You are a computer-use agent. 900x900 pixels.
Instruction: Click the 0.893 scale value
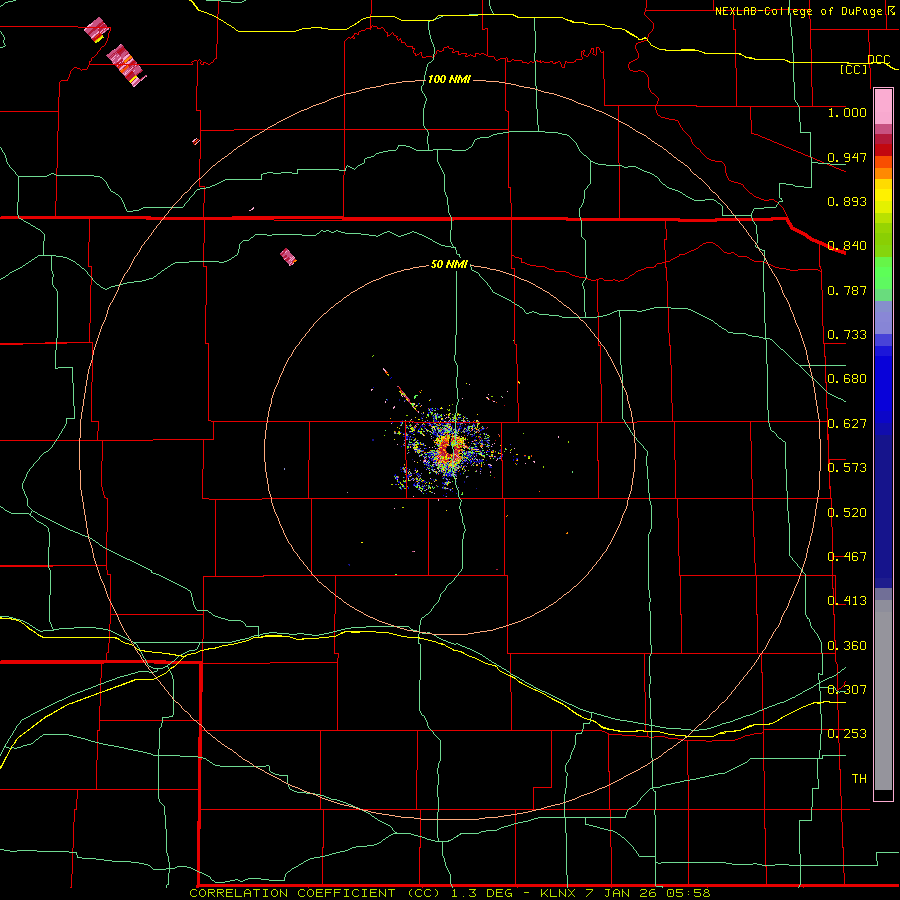pyautogui.click(x=847, y=201)
